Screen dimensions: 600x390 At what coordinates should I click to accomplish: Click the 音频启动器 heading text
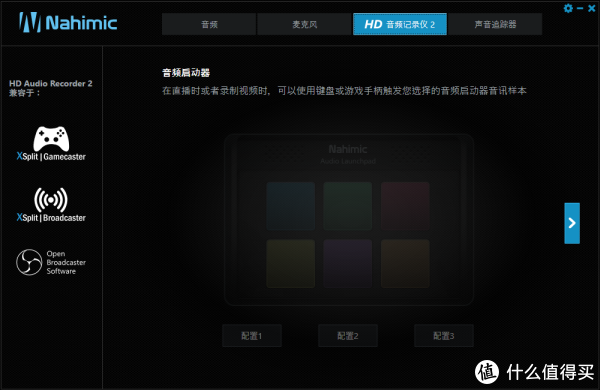[x=186, y=73]
